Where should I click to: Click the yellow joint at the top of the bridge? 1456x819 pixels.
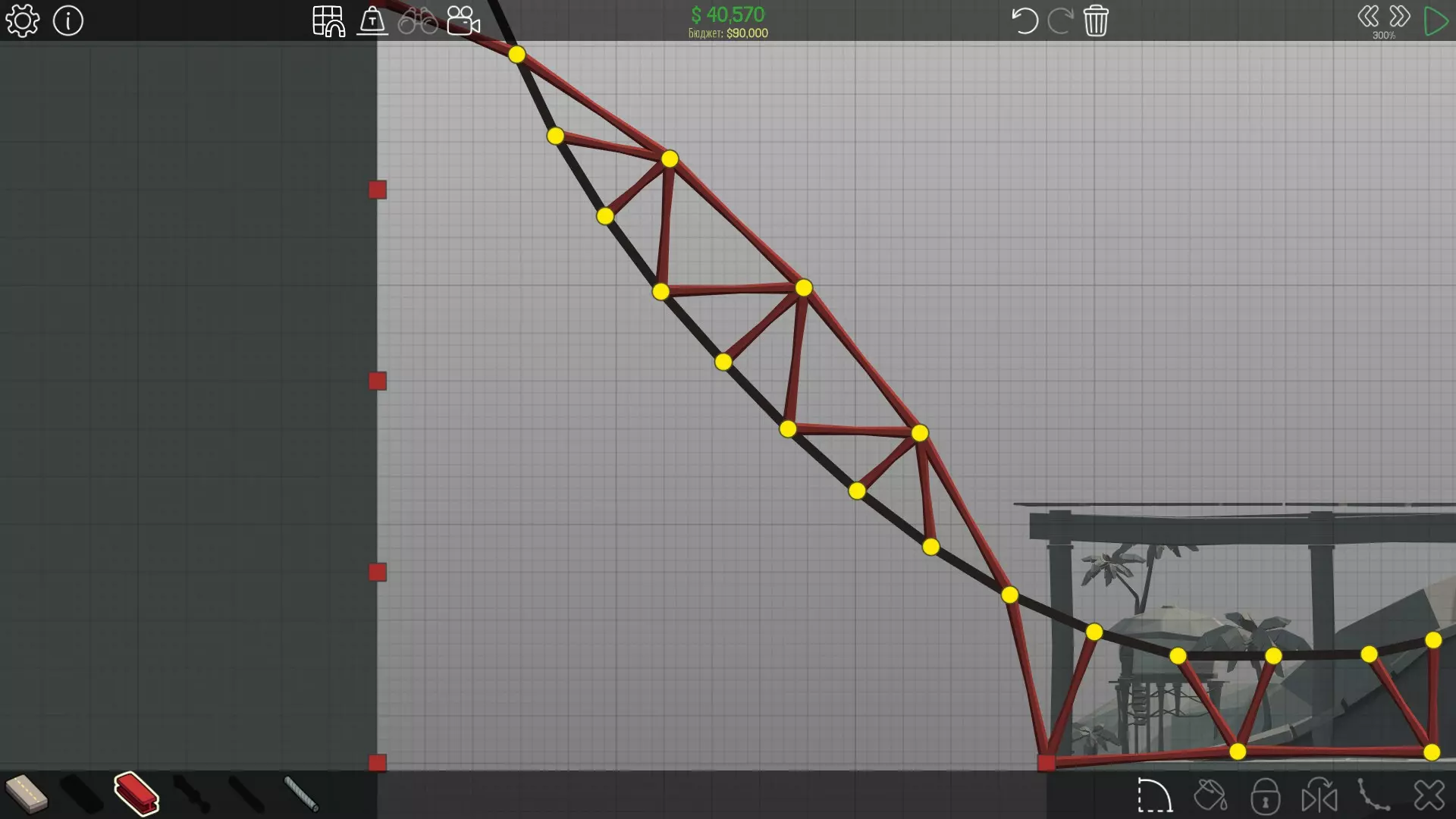click(516, 55)
